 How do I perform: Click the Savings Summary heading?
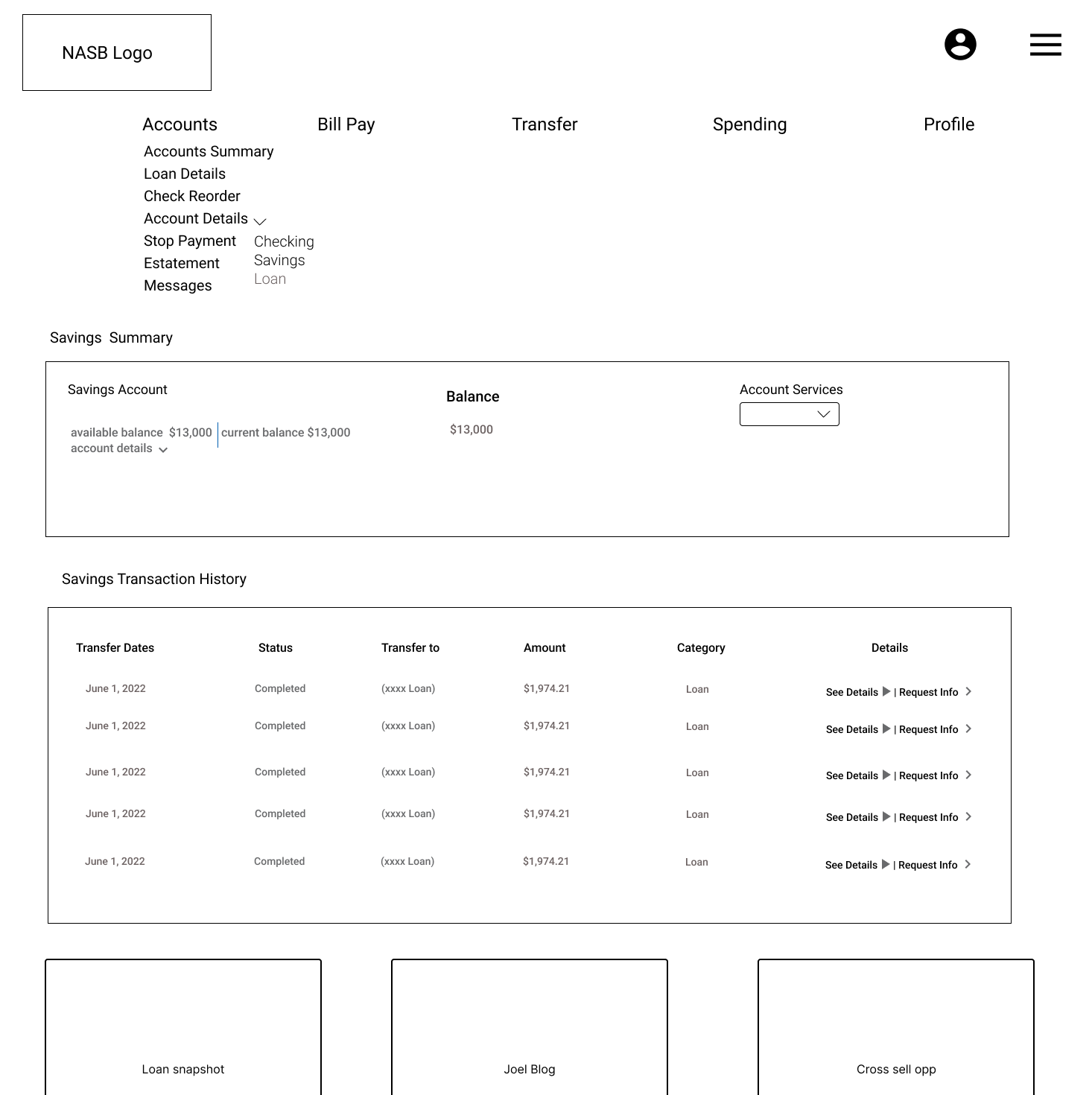pos(111,337)
